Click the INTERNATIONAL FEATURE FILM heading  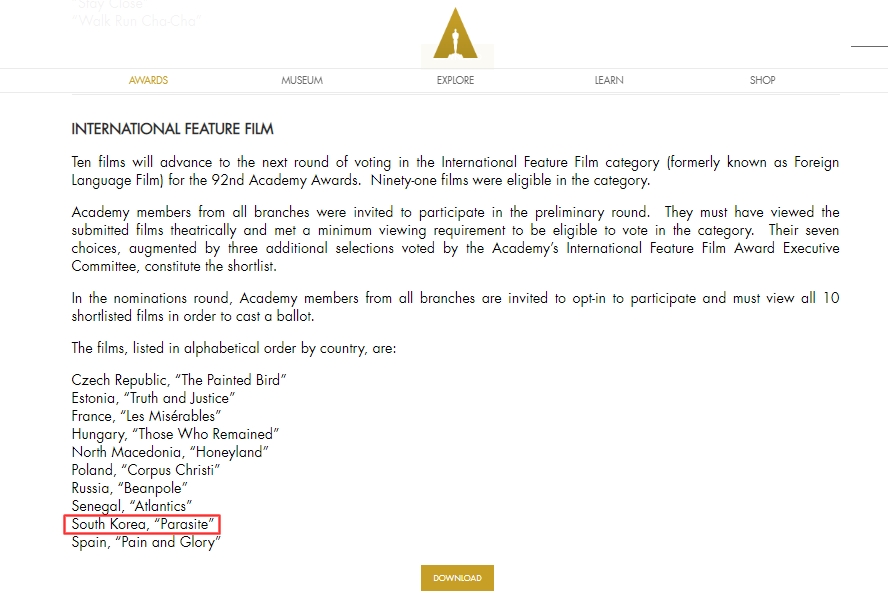[172, 129]
